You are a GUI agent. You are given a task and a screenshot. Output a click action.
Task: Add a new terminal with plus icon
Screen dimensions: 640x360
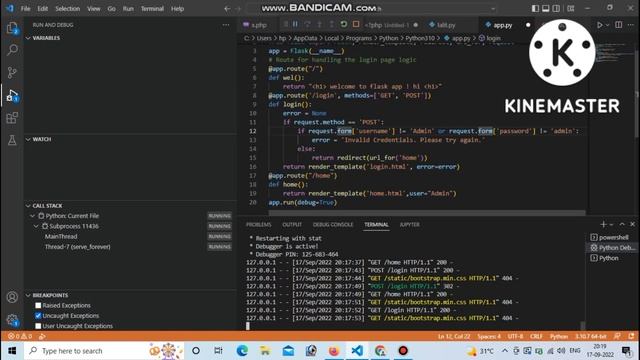603,224
